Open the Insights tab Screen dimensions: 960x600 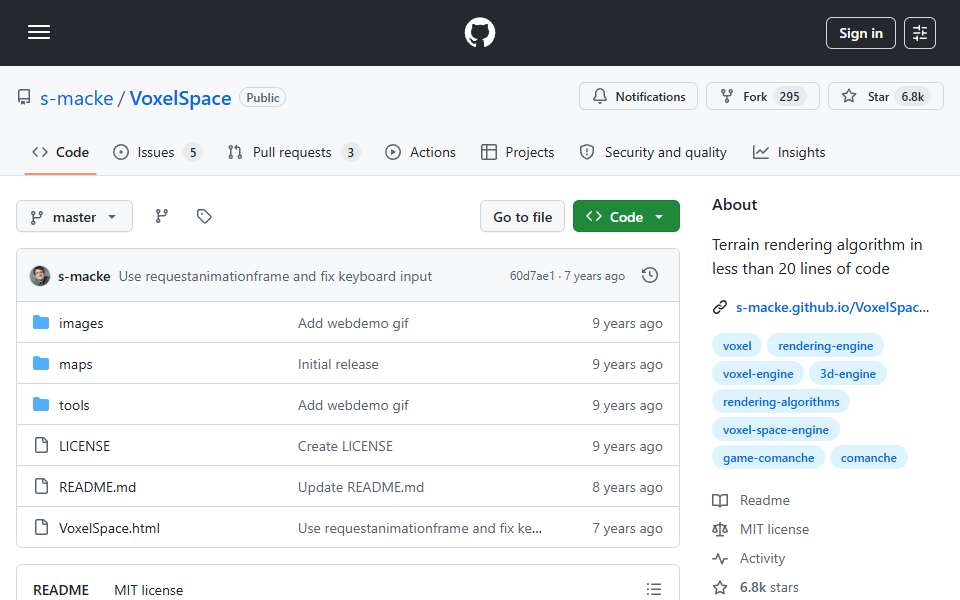point(789,152)
